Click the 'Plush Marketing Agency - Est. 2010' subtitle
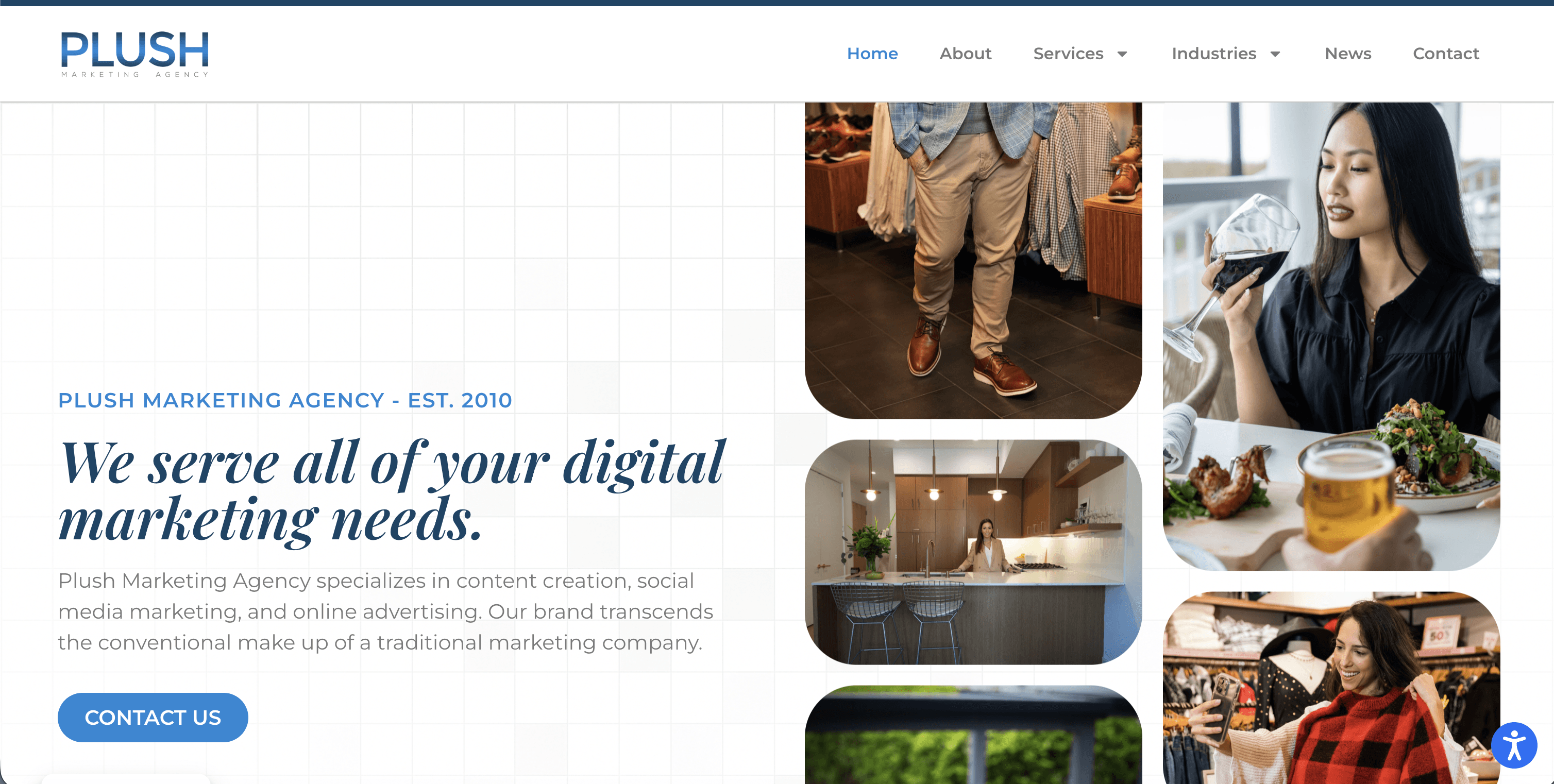This screenshot has height=784, width=1554. (x=285, y=400)
